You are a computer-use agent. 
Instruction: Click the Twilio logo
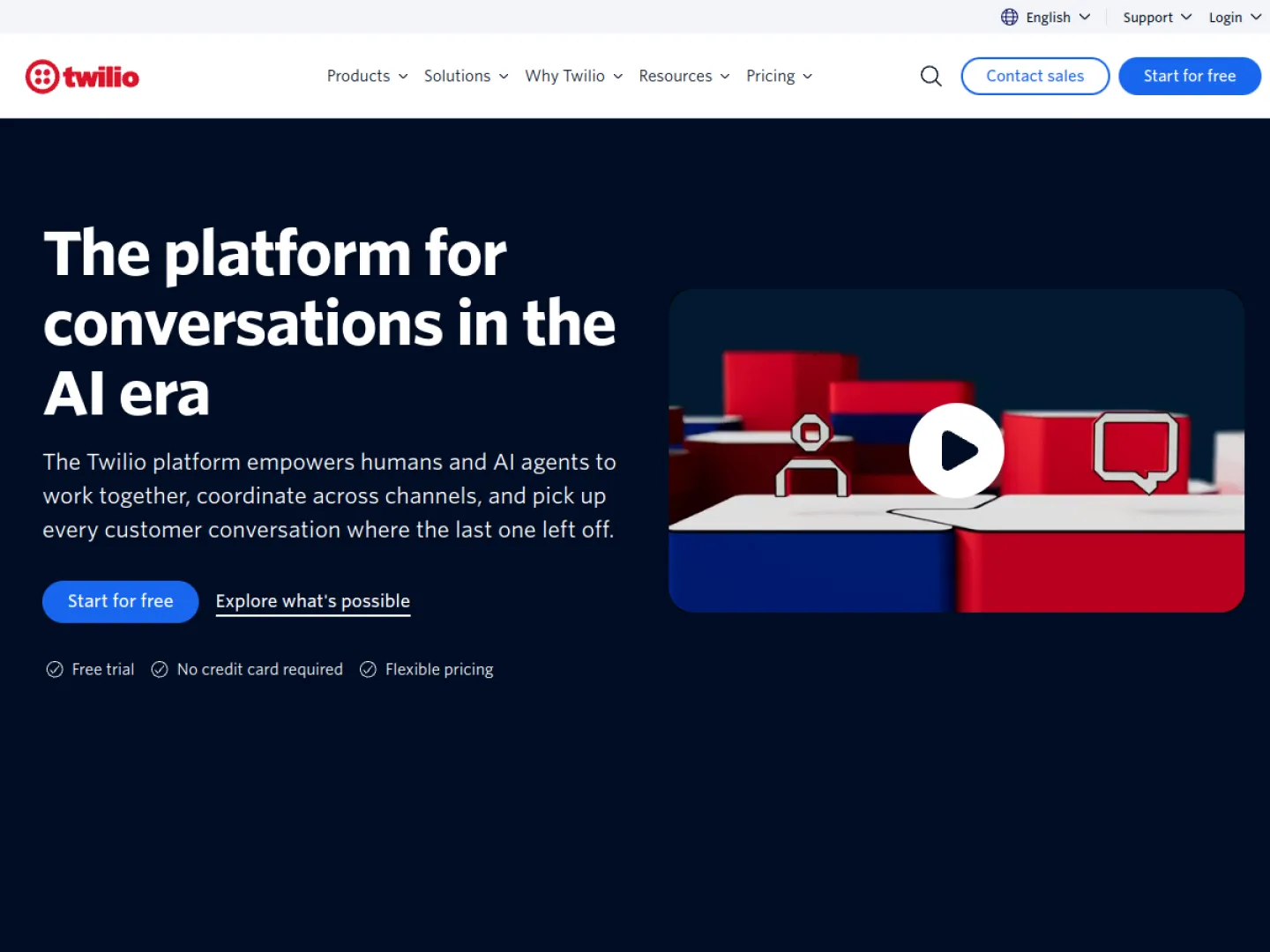[x=82, y=77]
